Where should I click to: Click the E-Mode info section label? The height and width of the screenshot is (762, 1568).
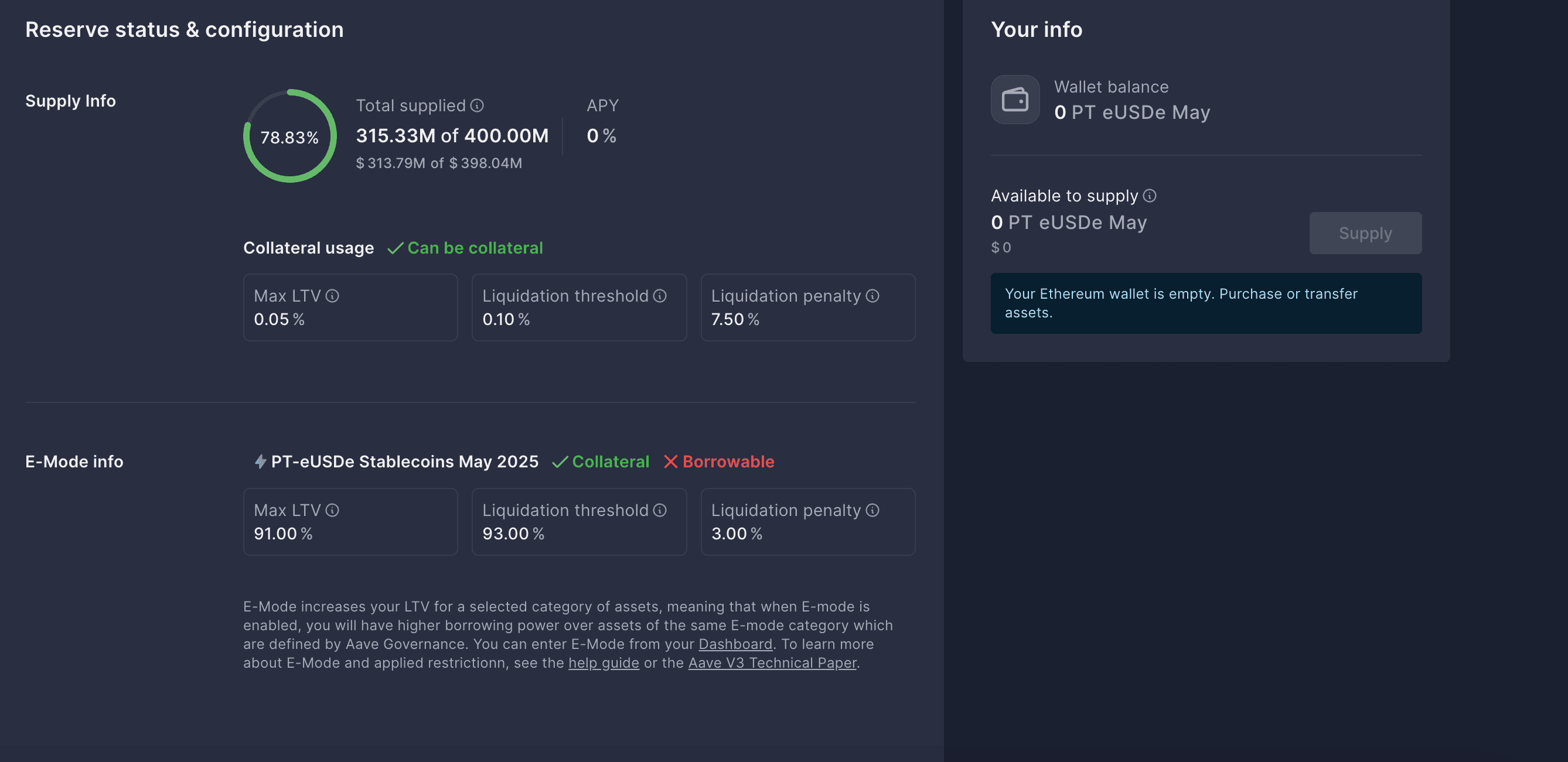[x=74, y=462]
